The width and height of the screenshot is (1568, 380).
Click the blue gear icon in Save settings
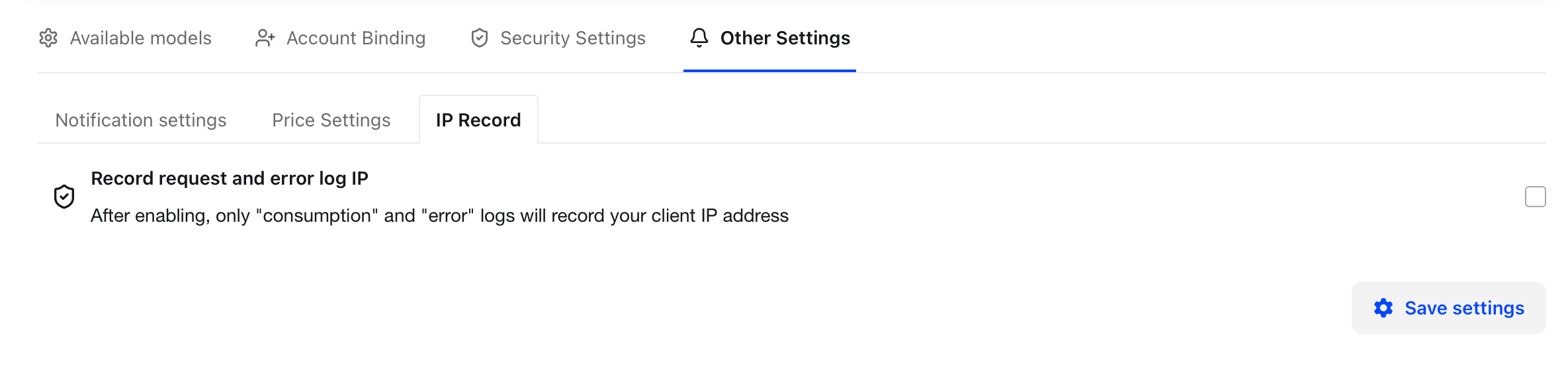(x=1383, y=308)
